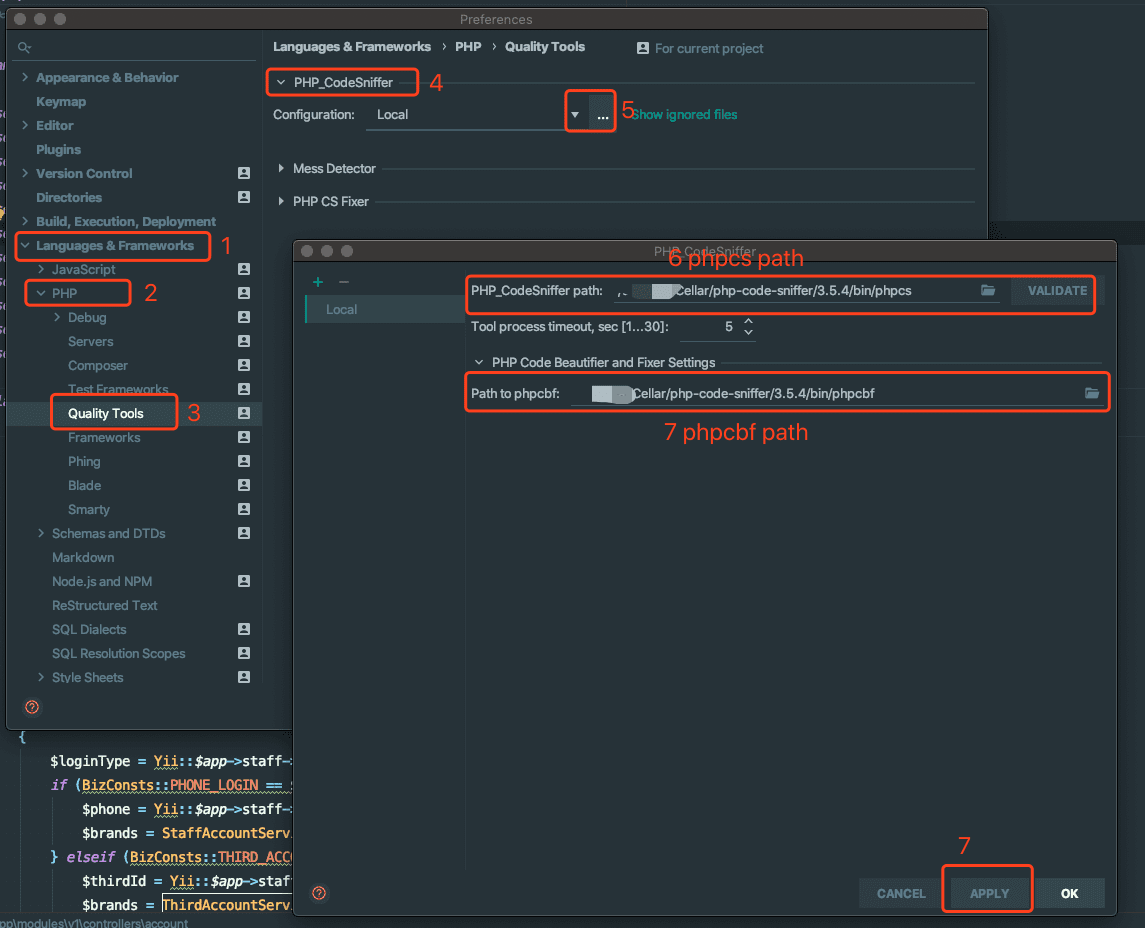
Task: Expand the PHP CS Fixer section
Action: point(281,202)
